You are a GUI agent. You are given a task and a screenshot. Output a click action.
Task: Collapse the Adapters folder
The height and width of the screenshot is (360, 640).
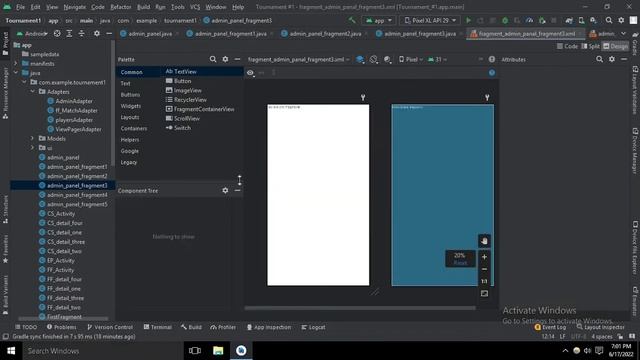point(32,91)
